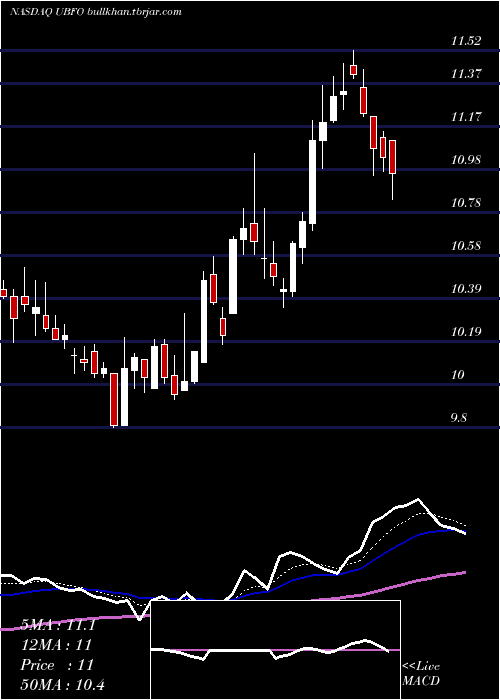The image size is (500, 700).
Task: Click the 10.78 price axis label
Action: click(466, 203)
